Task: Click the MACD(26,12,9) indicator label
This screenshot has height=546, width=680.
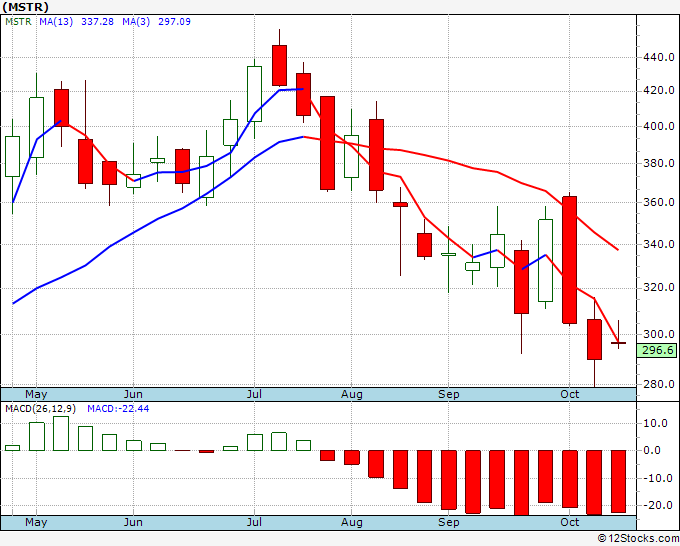Action: point(40,409)
